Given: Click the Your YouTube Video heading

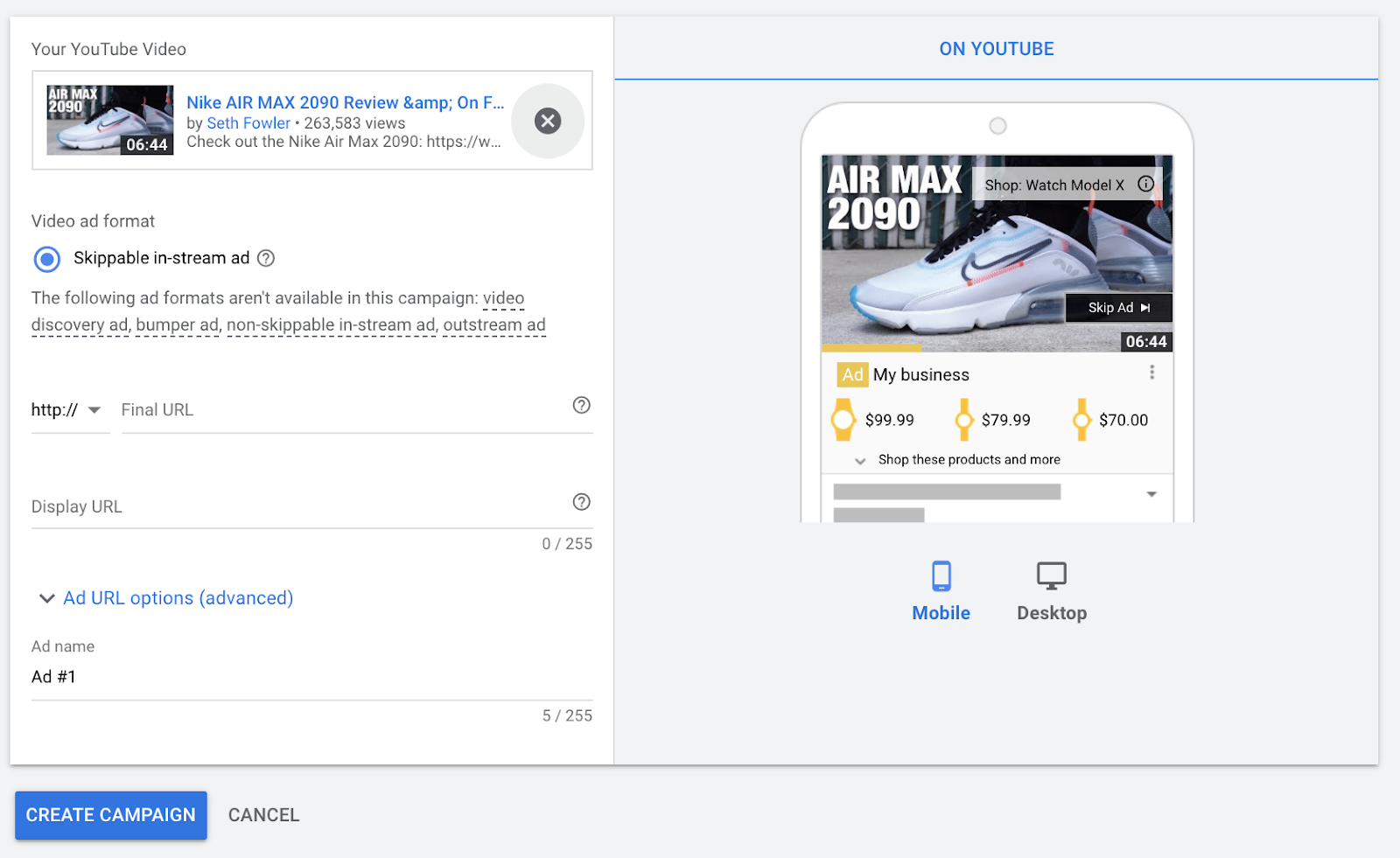Looking at the screenshot, I should 108,49.
